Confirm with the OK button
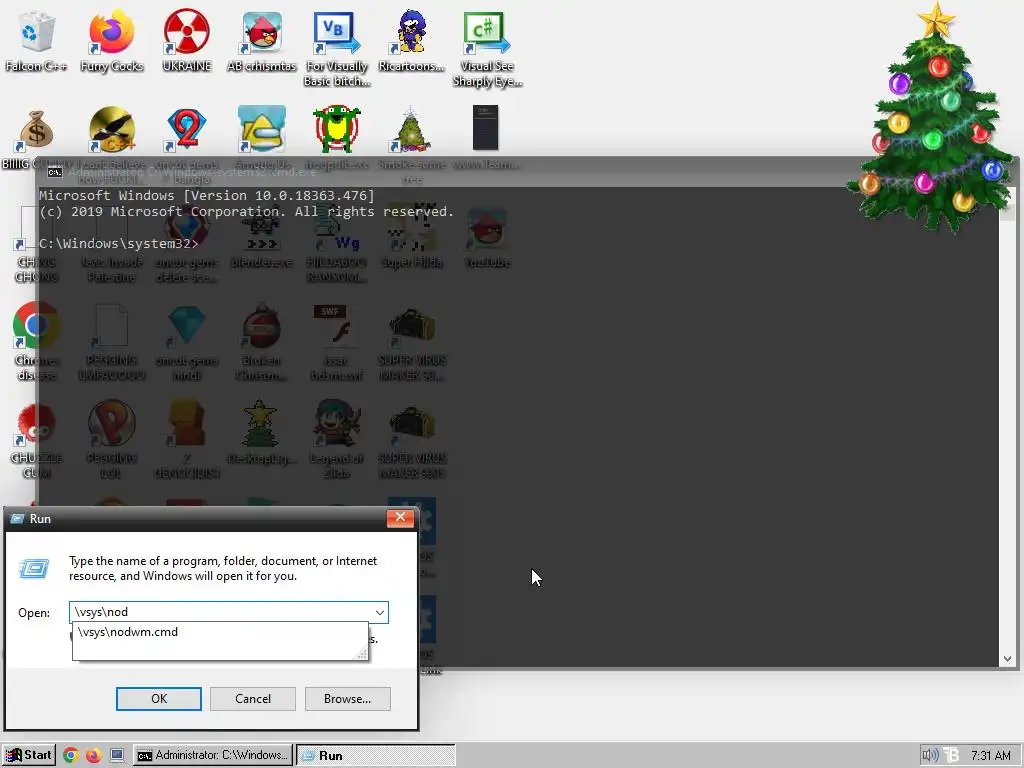Image resolution: width=1024 pixels, height=768 pixels. [159, 699]
